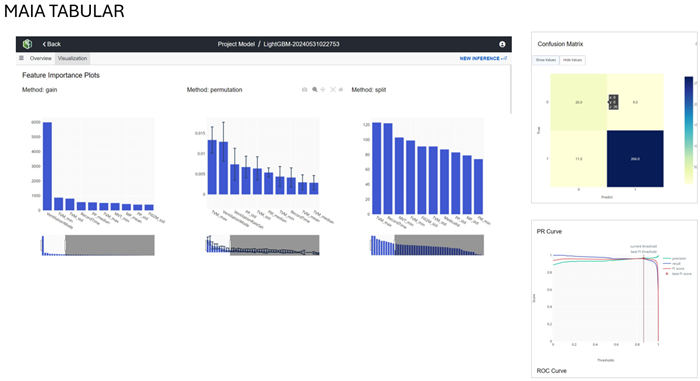Click the permutation plot range slider
Viewport: 700px width, 381px height.
pos(262,245)
